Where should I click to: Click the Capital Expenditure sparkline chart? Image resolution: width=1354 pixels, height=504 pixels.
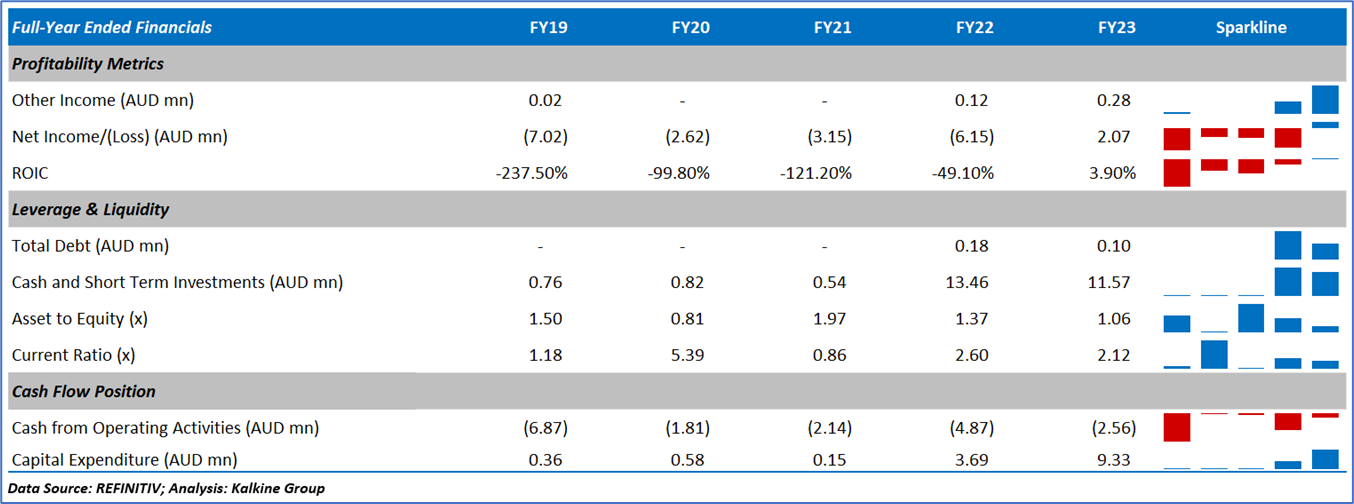click(x=1251, y=459)
